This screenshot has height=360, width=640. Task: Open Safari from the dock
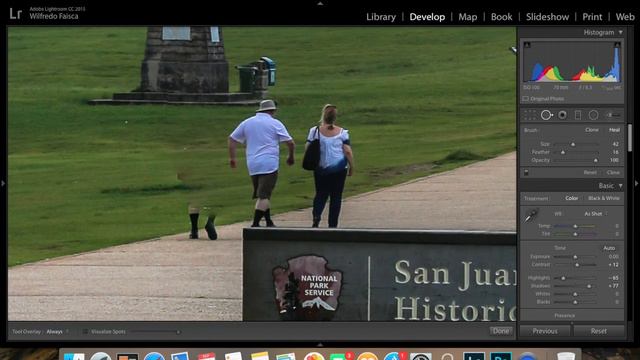[x=154, y=356]
